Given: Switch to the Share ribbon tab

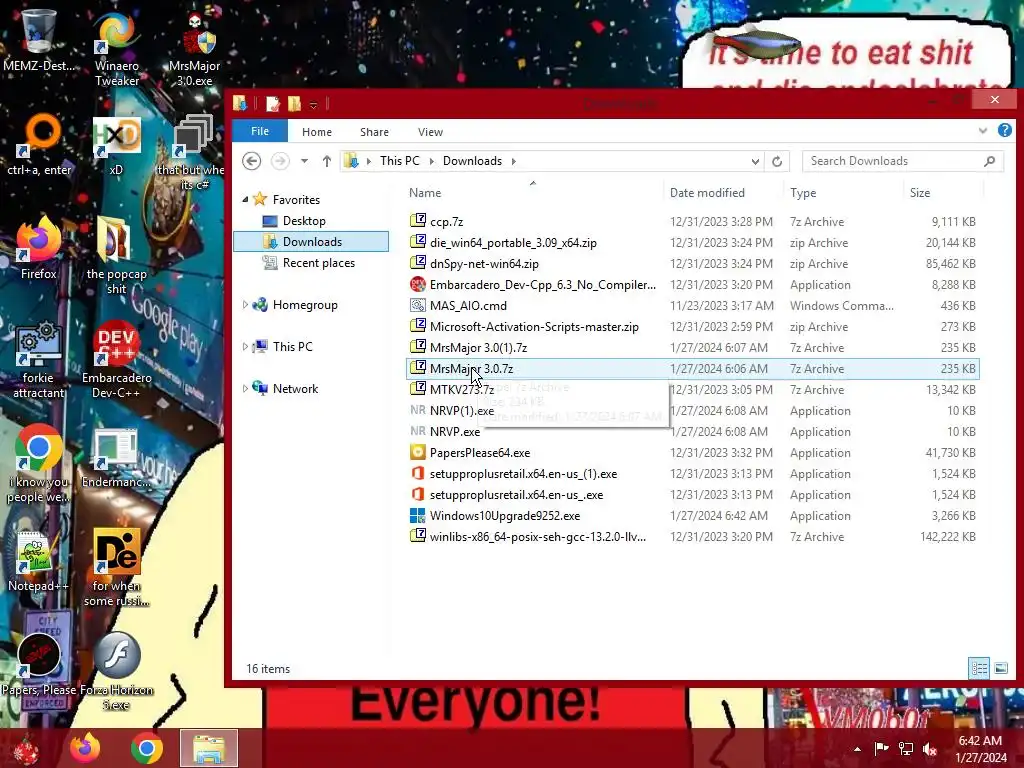Looking at the screenshot, I should tap(374, 132).
